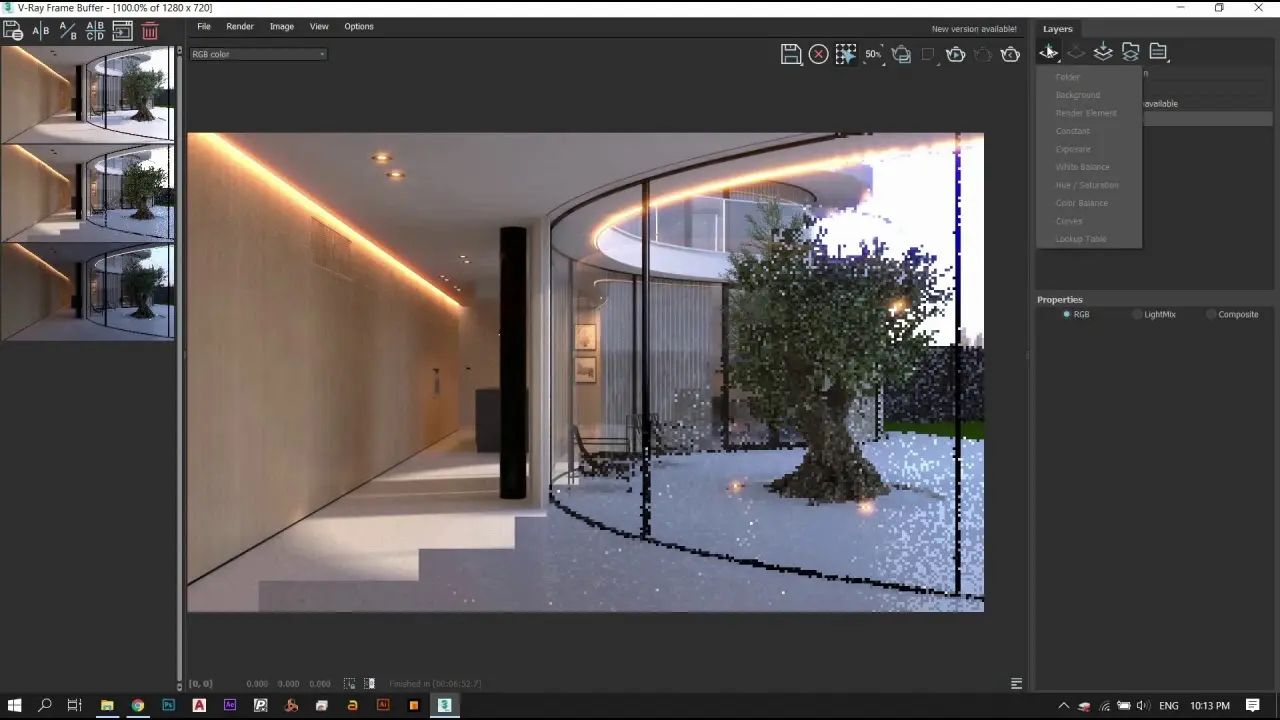
Task: Open the Windows Start menu
Action: [14, 706]
